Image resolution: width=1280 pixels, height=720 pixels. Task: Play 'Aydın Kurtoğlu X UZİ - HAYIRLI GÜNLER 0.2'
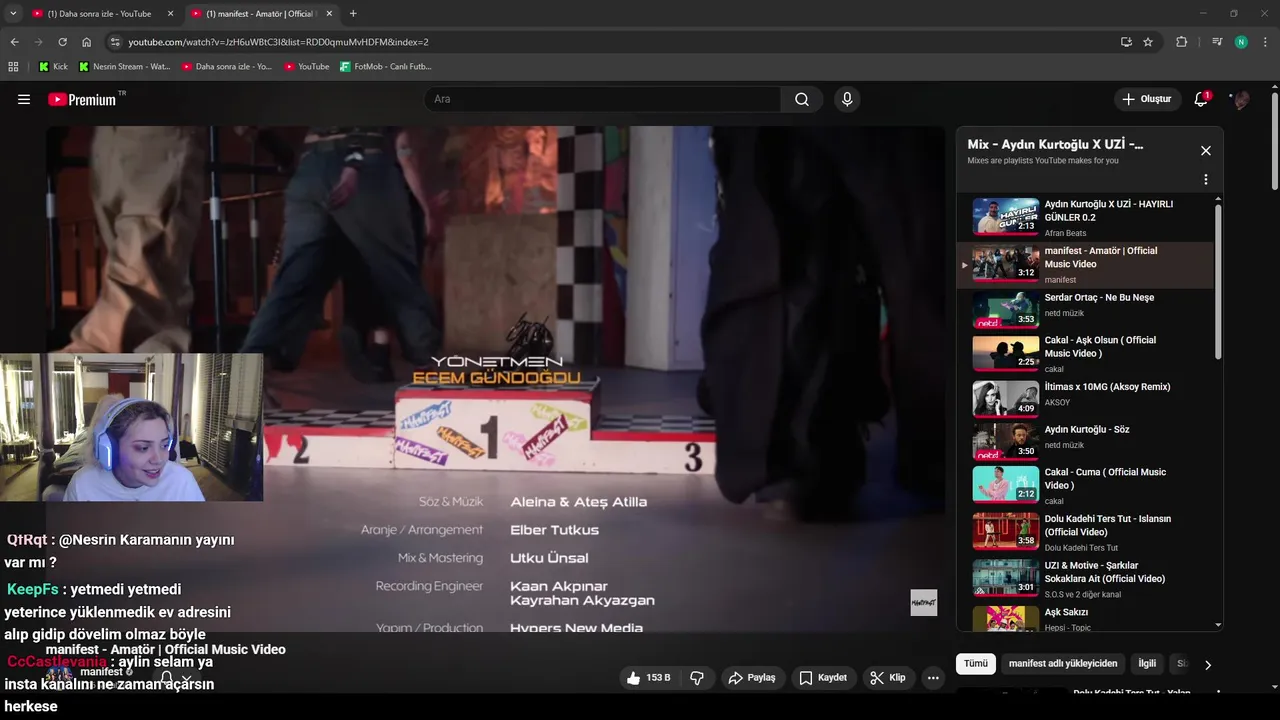(1085, 217)
